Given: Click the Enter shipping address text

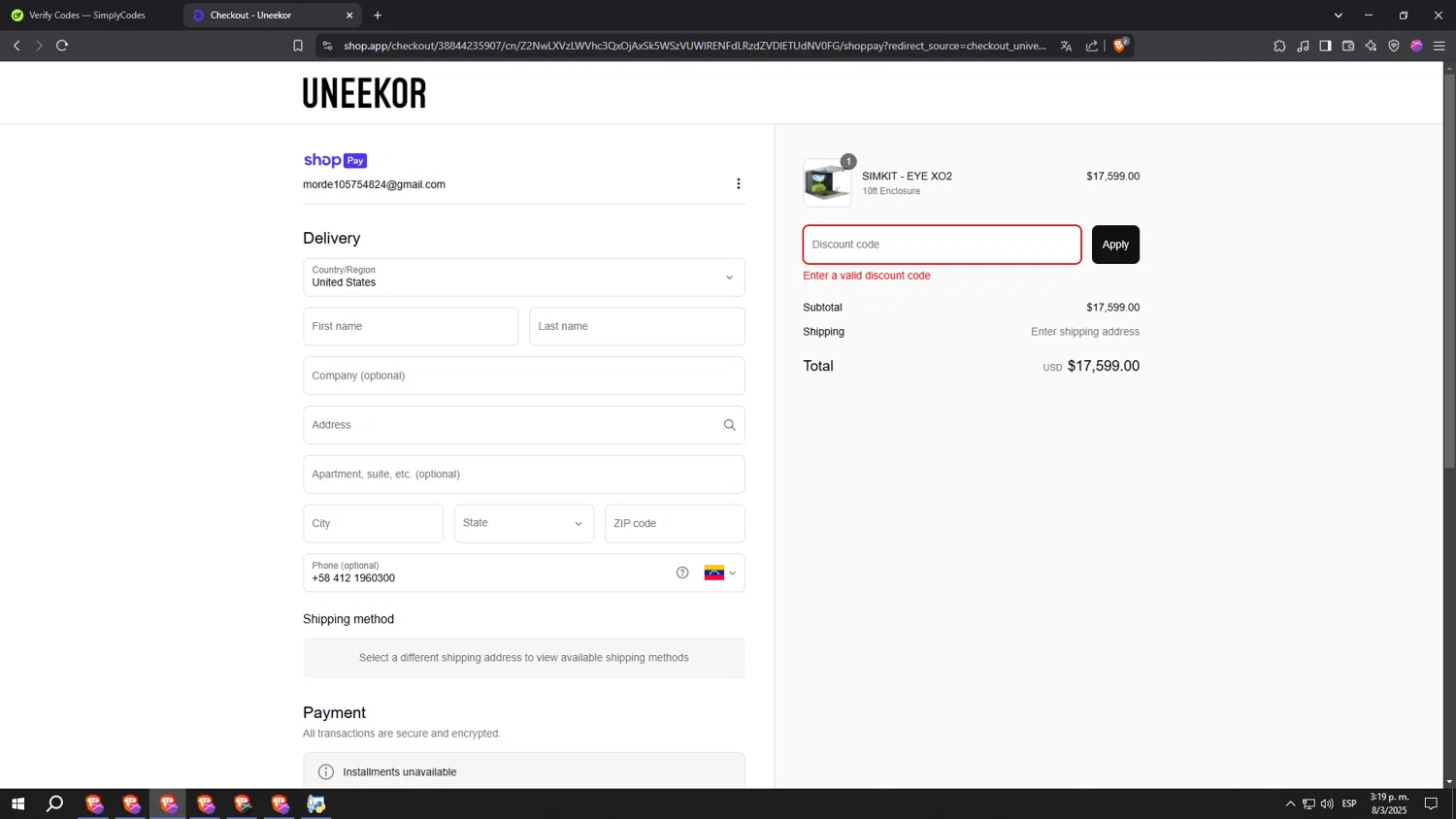Looking at the screenshot, I should point(1085,332).
